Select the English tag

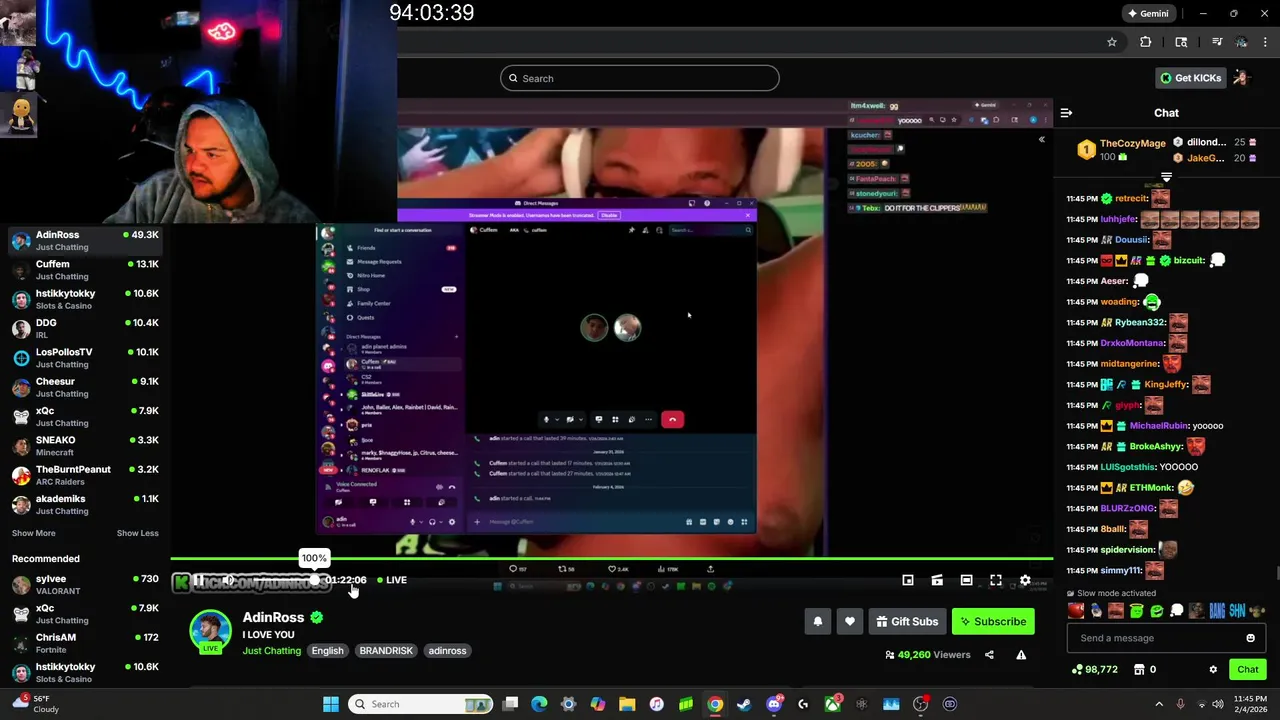coord(327,651)
